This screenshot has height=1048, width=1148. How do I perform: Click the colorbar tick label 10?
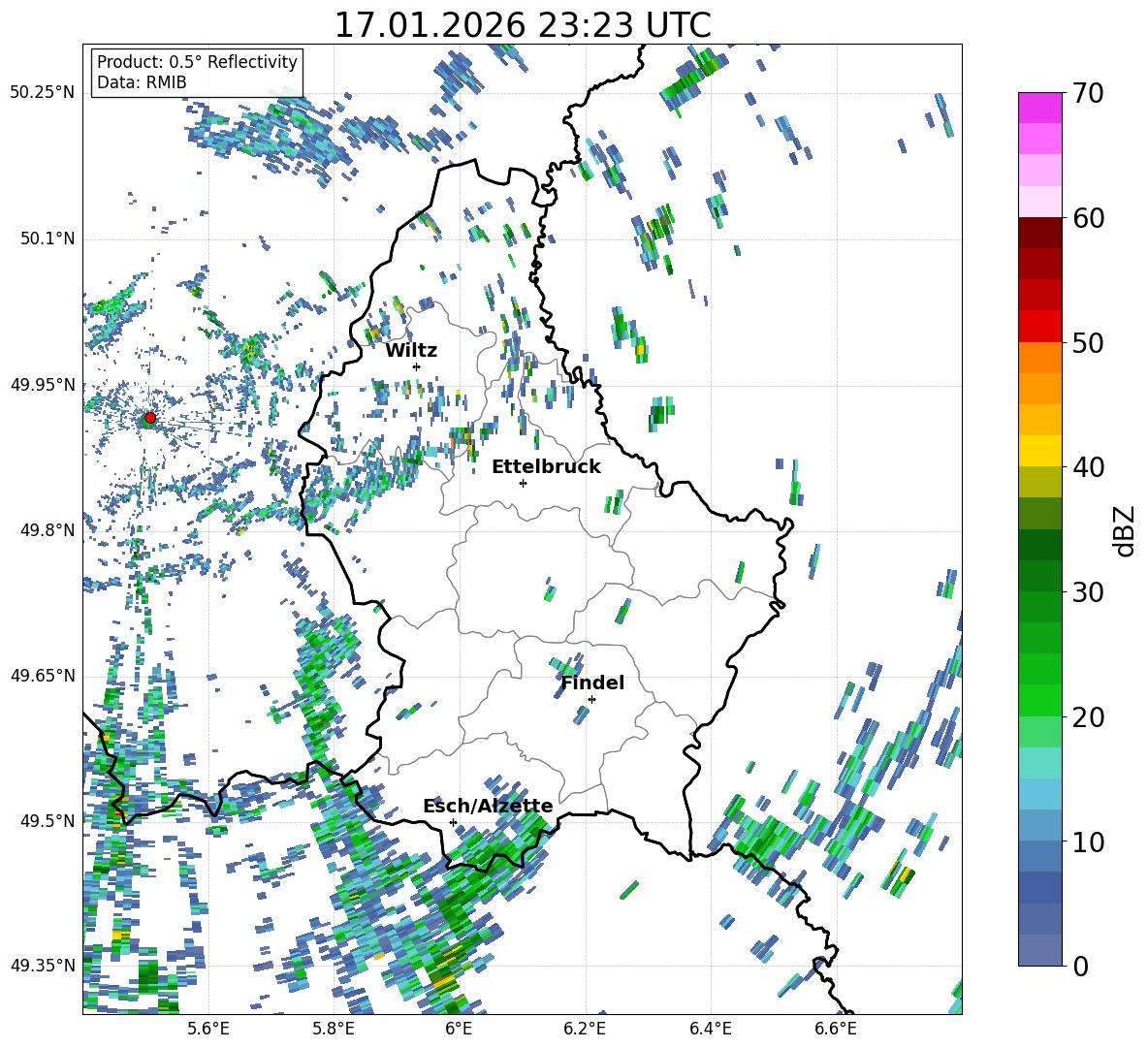[1088, 842]
